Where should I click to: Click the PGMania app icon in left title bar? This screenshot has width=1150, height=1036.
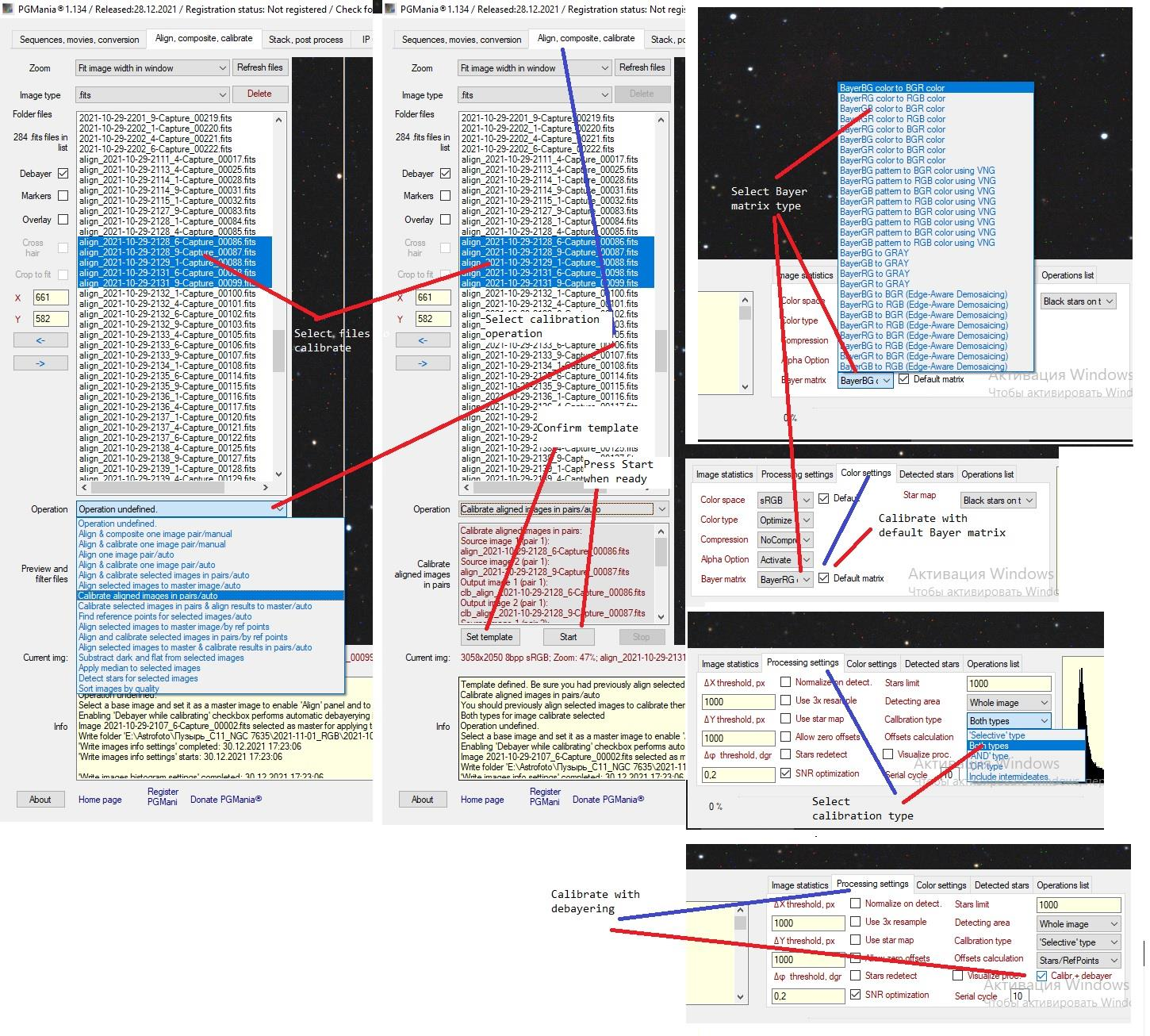(x=8, y=9)
